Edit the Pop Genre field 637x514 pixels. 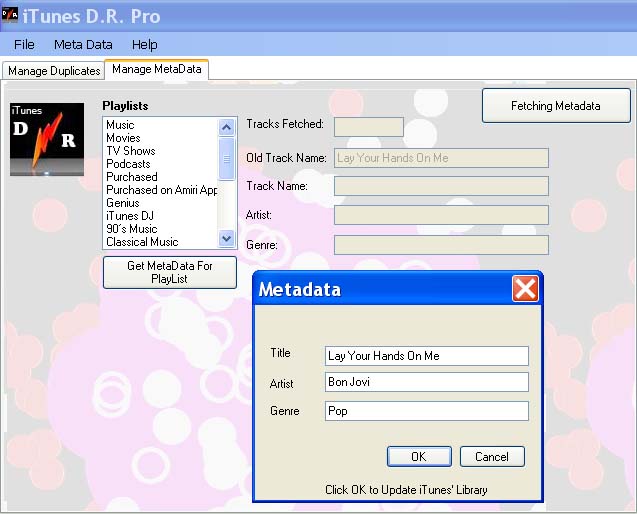(427, 411)
